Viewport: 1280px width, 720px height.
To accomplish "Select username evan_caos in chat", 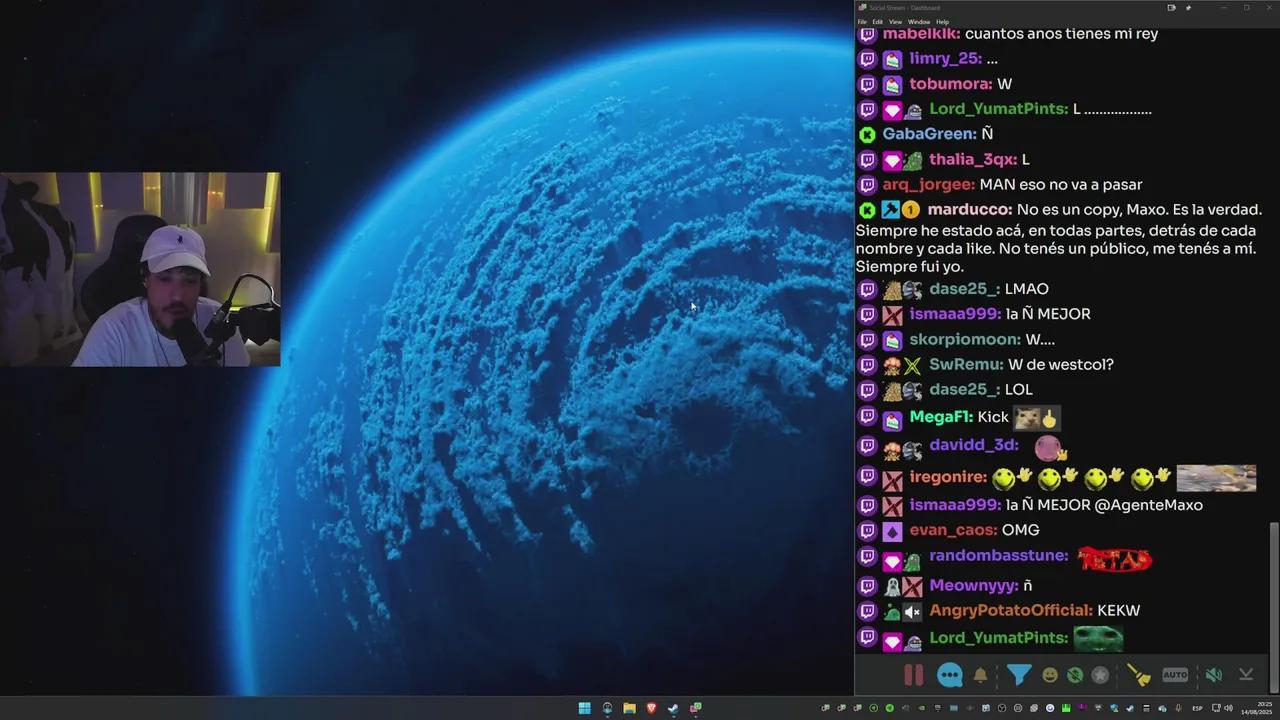I will (x=953, y=530).
